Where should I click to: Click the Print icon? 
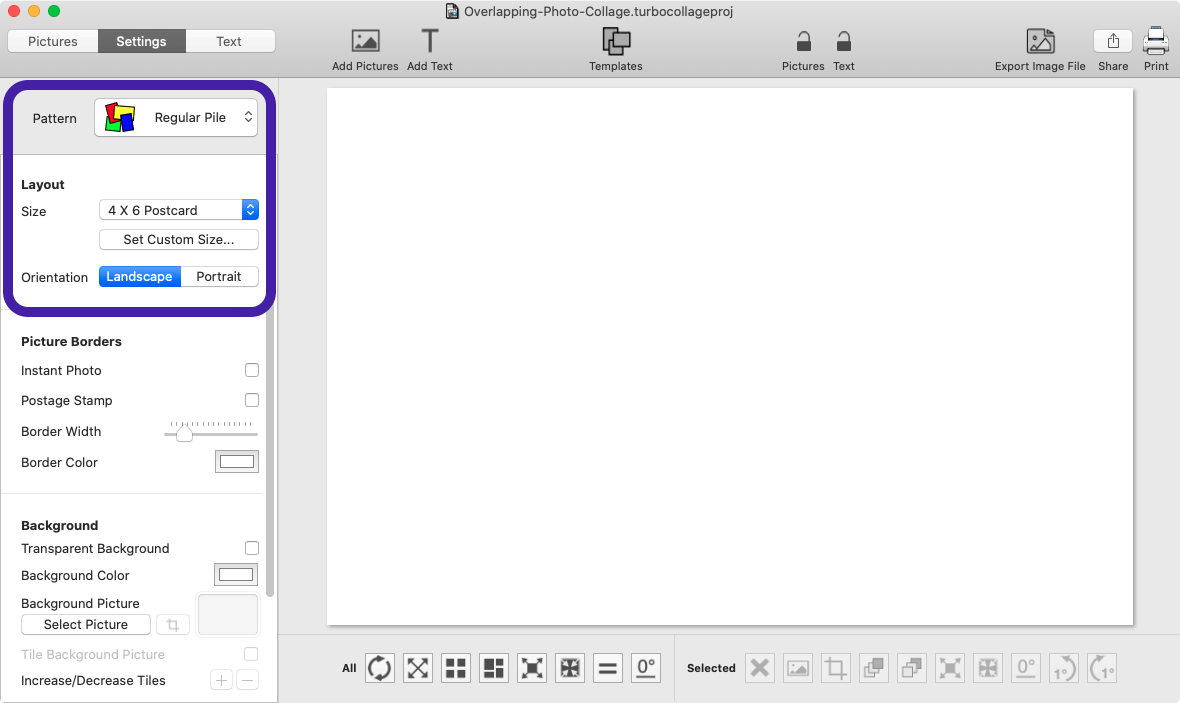[x=1156, y=41]
